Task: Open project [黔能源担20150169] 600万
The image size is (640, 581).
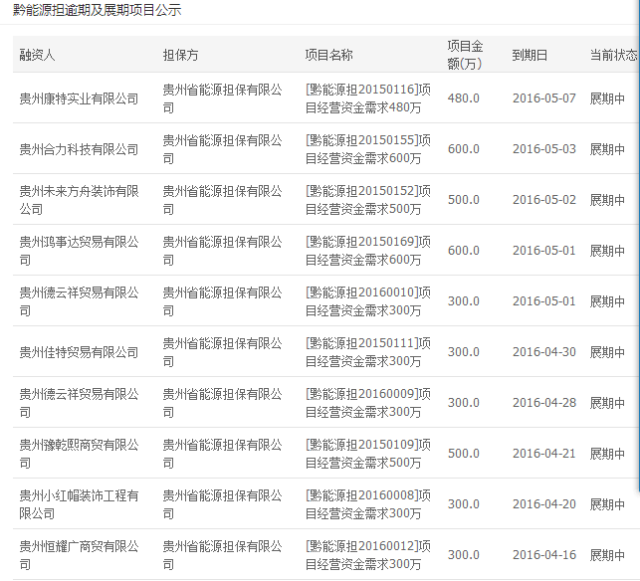Action: click(x=368, y=250)
